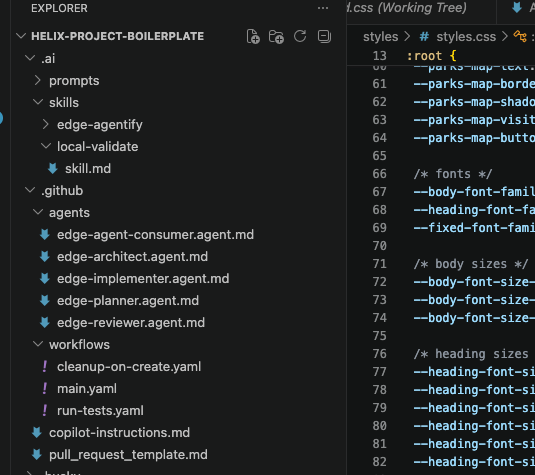Click the /* fonts */ comment line
Screen dimensions: 535x475
[x=453, y=174]
